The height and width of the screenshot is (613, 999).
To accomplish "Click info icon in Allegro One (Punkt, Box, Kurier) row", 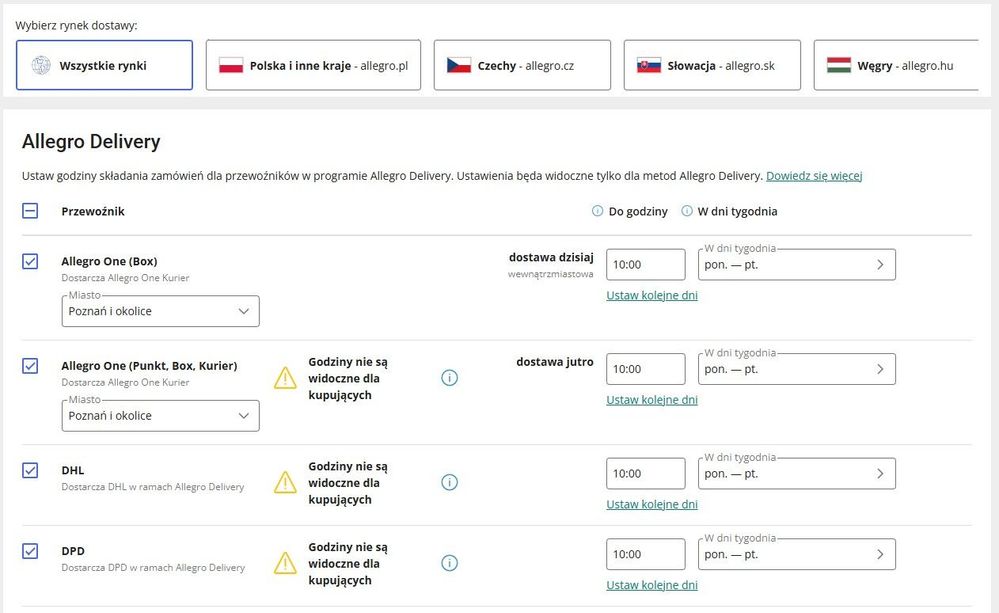I will click(x=449, y=378).
